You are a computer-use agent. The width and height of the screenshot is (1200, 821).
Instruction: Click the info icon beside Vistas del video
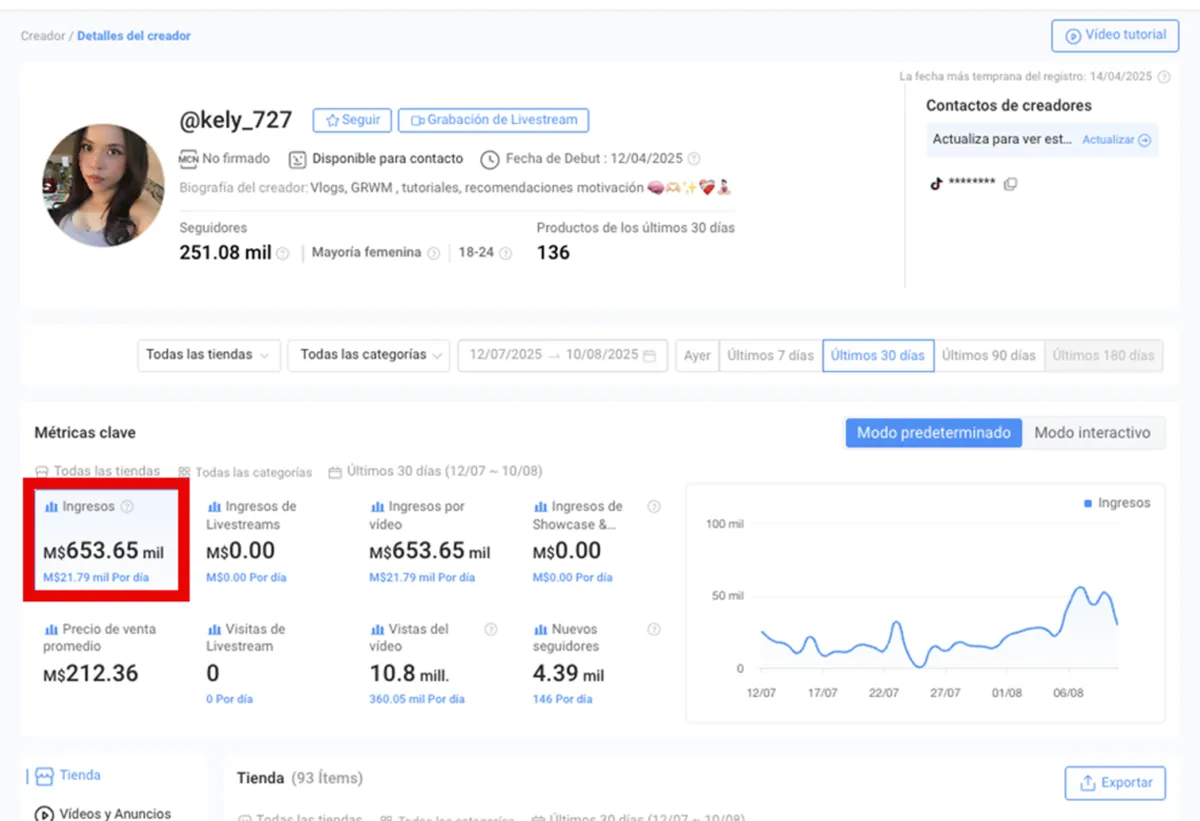point(491,630)
